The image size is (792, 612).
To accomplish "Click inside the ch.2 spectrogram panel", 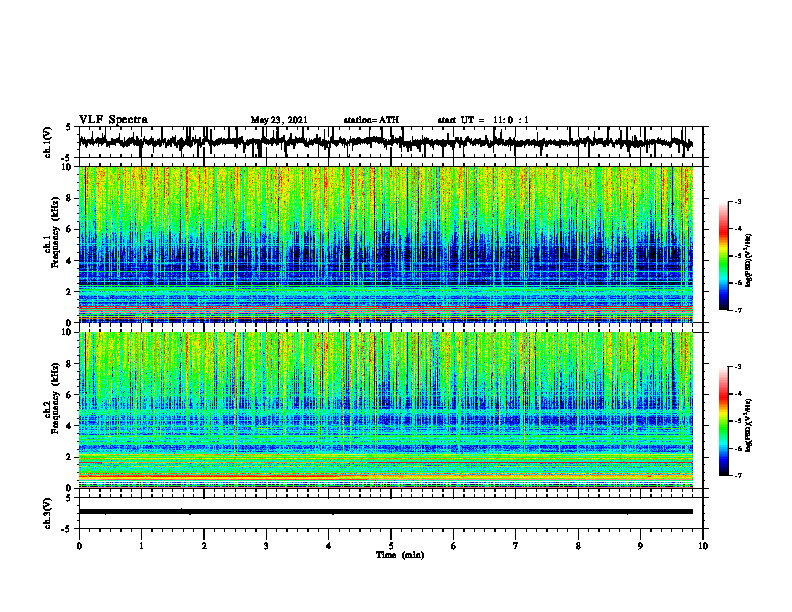I will click(x=385, y=410).
